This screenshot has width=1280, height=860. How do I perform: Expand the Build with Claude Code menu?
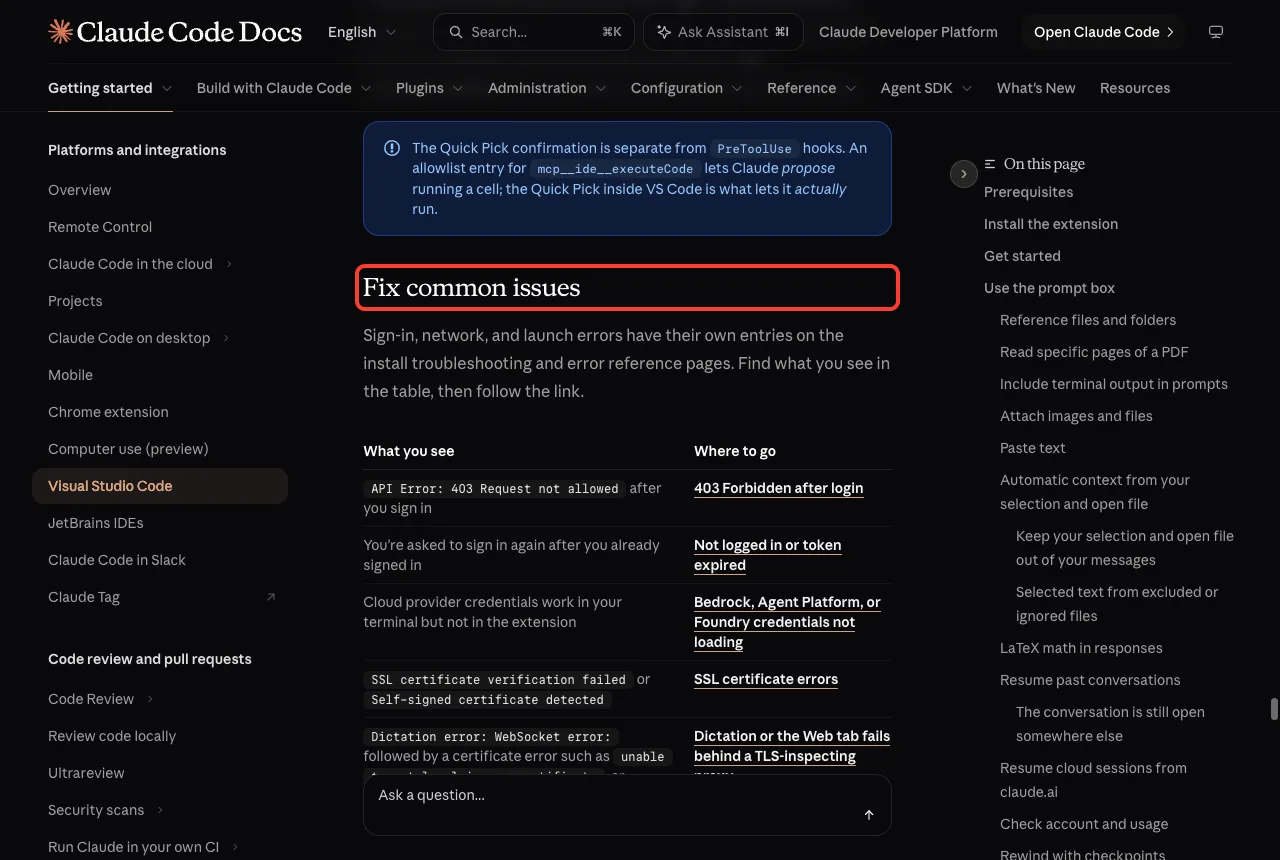click(x=284, y=88)
